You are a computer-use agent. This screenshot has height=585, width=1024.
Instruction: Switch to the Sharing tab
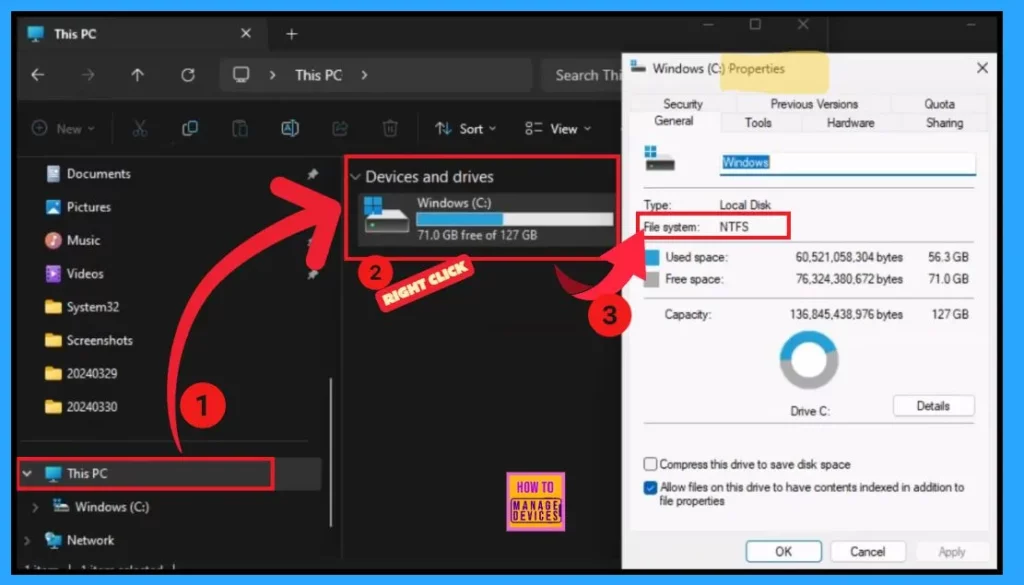pyautogui.click(x=944, y=123)
